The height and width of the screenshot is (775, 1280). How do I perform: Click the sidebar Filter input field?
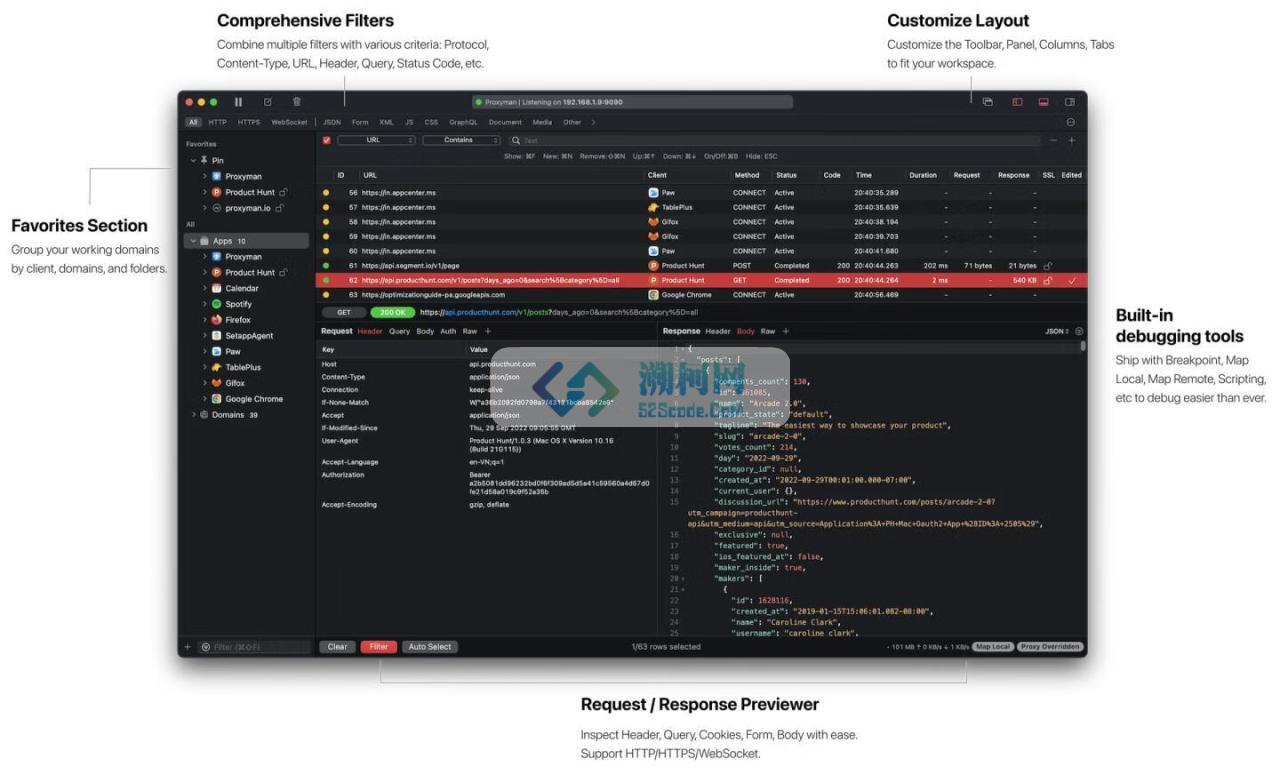(x=255, y=647)
